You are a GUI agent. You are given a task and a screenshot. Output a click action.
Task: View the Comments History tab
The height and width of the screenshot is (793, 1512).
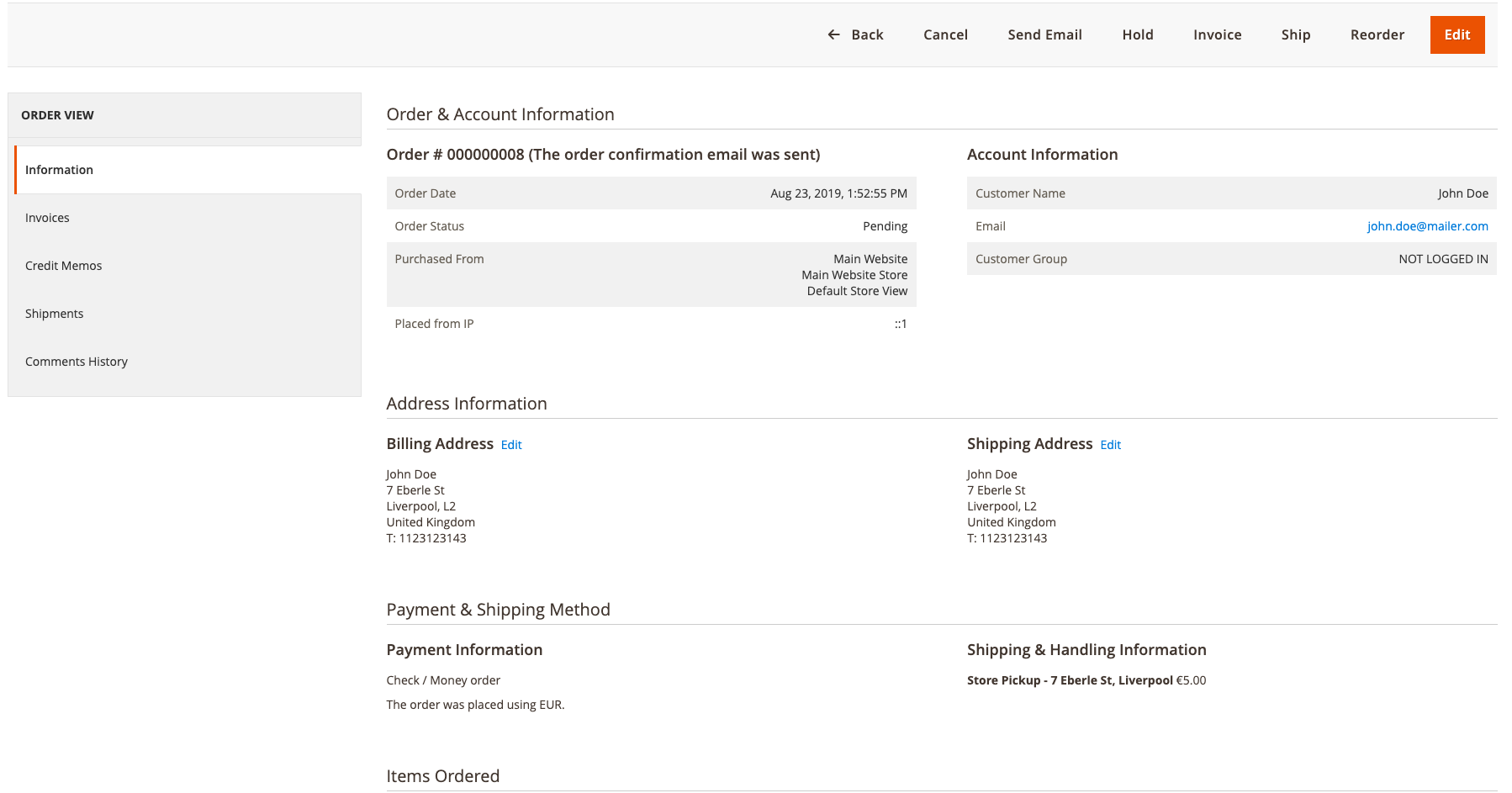pyautogui.click(x=76, y=362)
